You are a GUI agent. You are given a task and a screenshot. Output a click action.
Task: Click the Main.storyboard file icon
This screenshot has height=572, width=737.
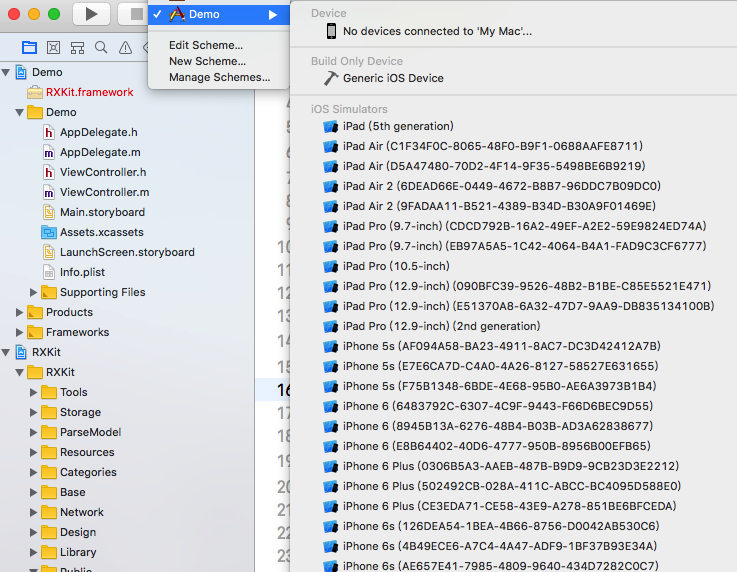point(49,212)
